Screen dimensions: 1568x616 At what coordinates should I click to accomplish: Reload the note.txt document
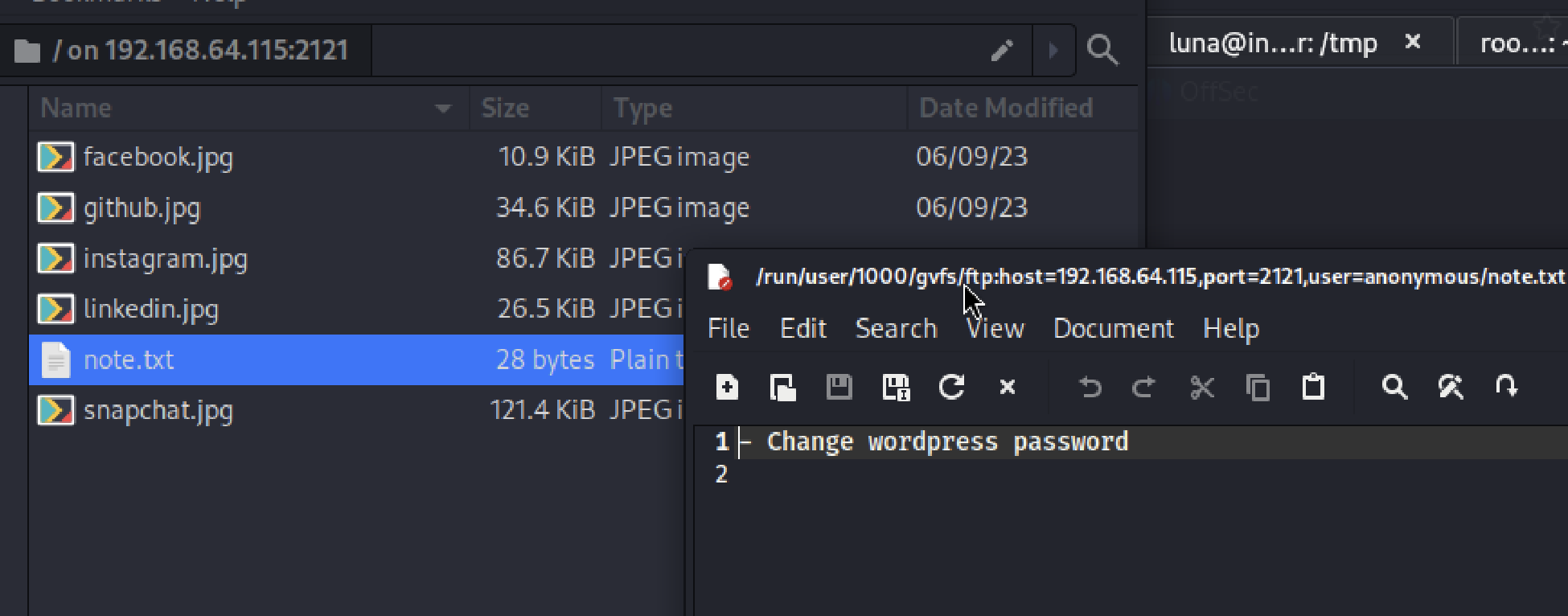tap(951, 388)
